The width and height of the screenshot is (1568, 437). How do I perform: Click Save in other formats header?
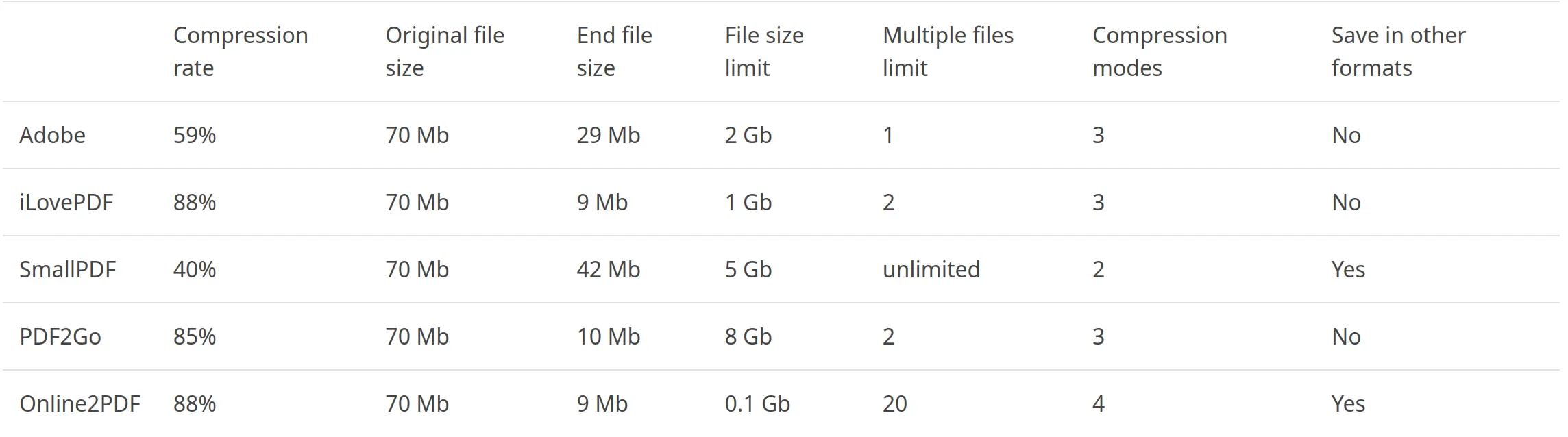(x=1398, y=51)
